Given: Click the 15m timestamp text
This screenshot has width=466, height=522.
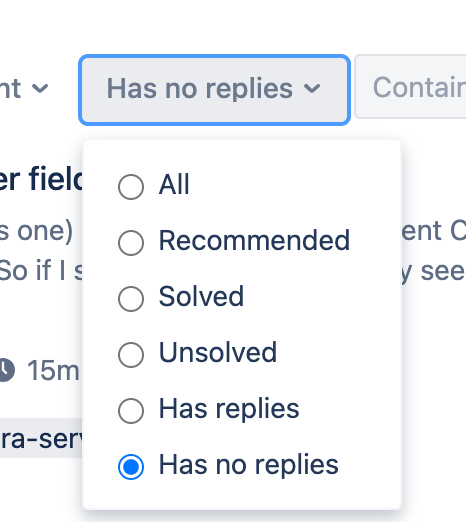Looking at the screenshot, I should 53,371.
